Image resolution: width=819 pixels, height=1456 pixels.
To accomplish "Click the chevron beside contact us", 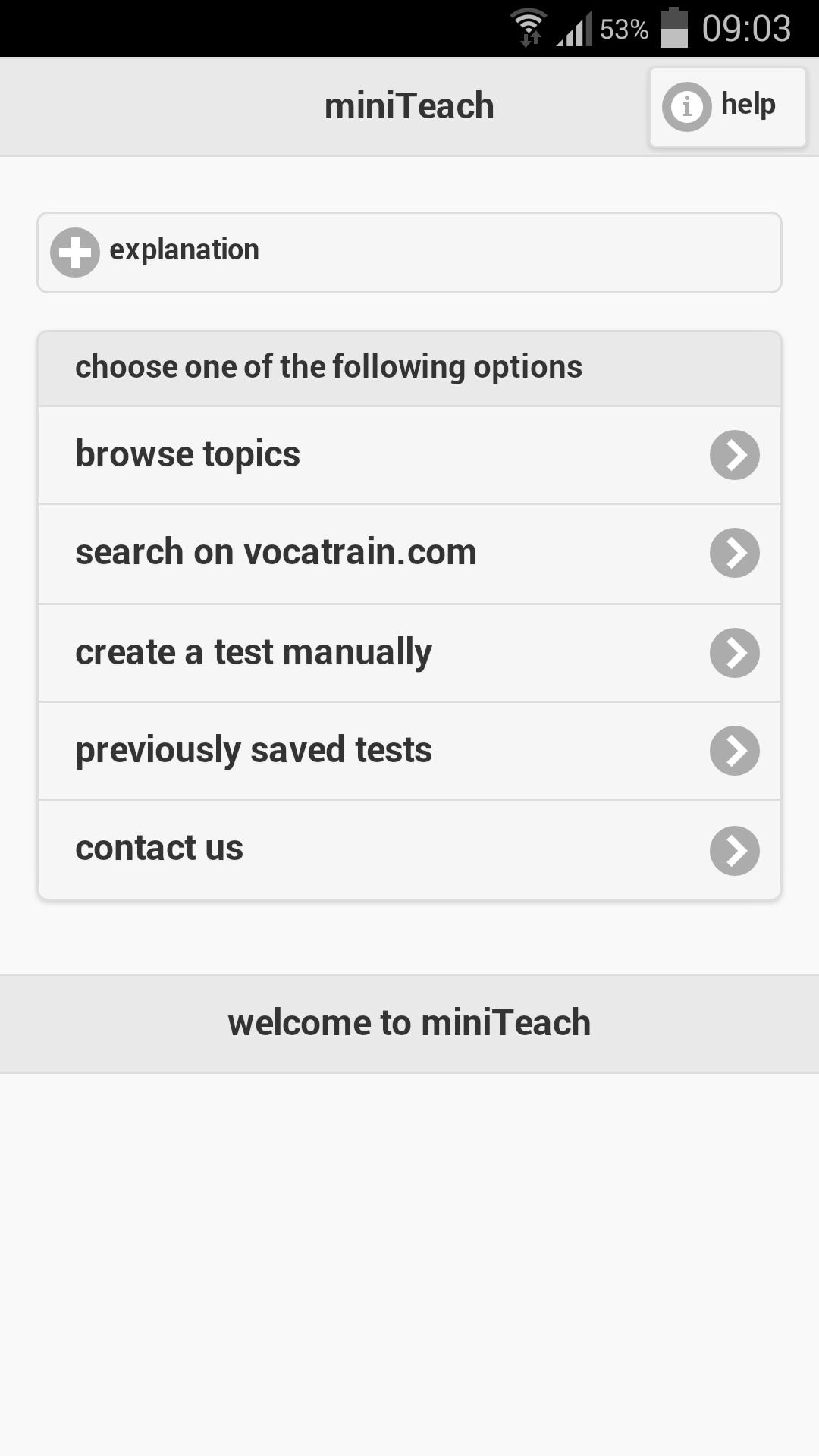I will (735, 849).
